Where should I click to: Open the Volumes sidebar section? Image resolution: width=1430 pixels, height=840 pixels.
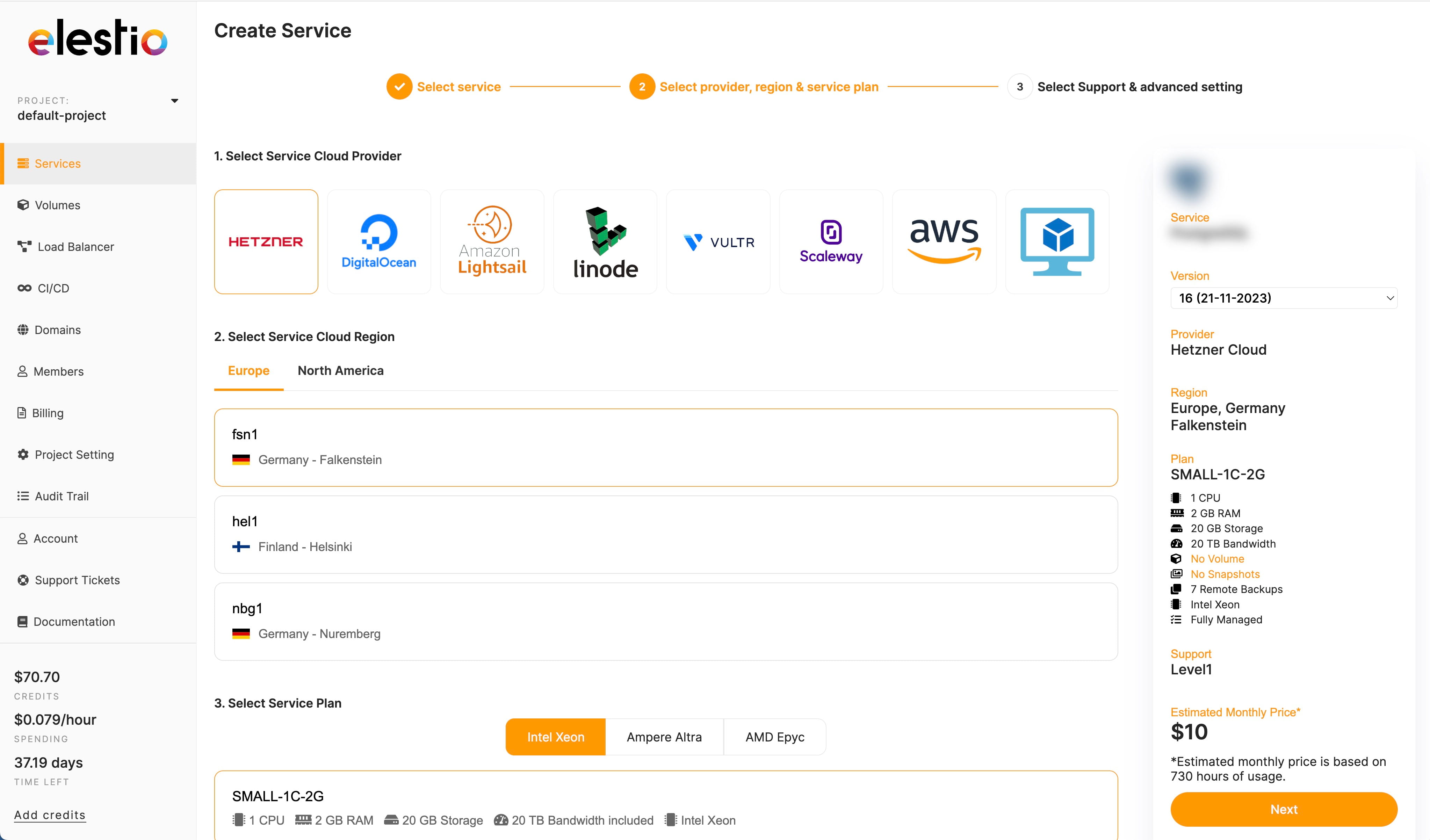click(x=57, y=205)
